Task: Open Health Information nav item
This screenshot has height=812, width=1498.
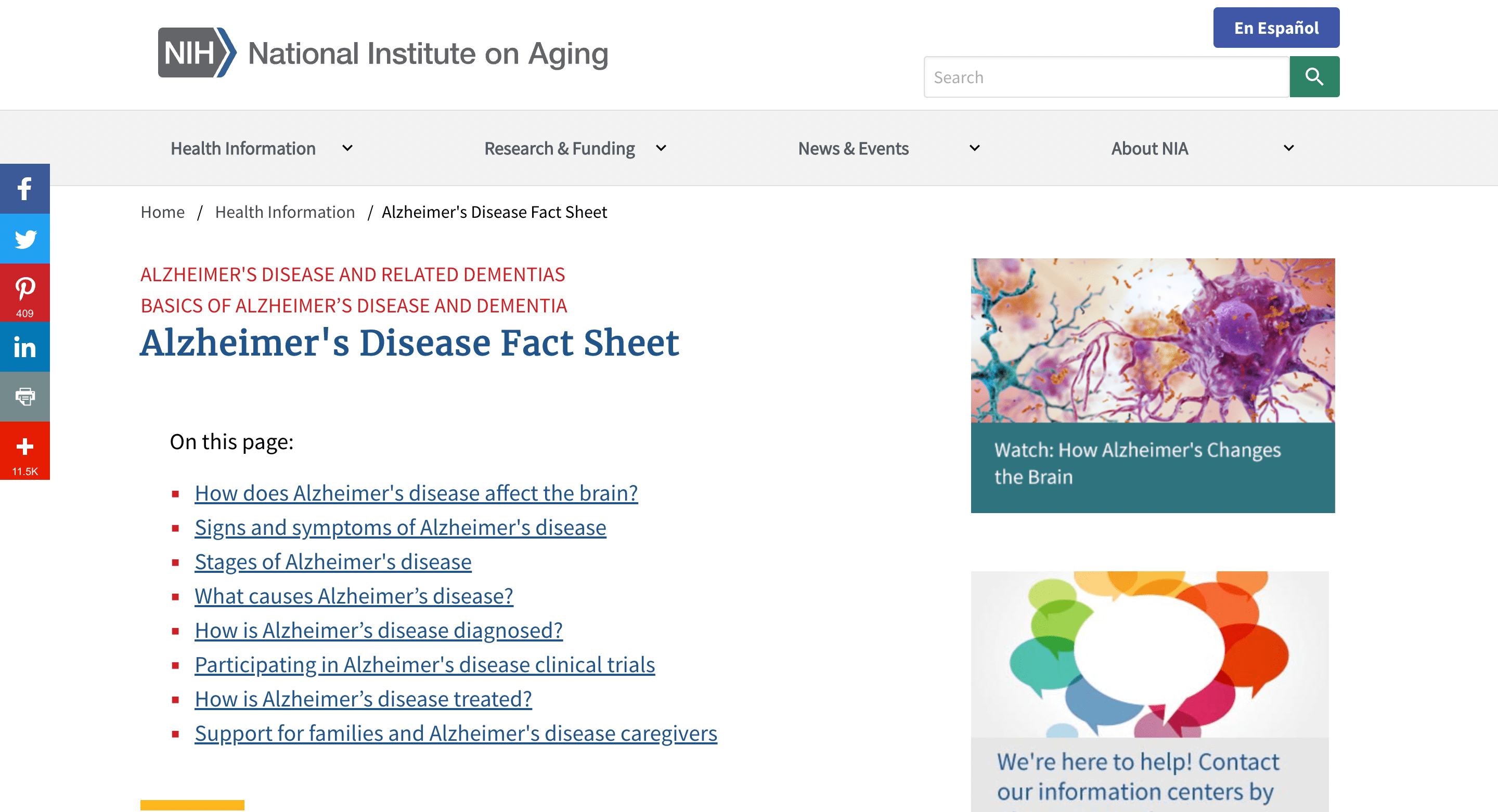Action: coord(243,149)
